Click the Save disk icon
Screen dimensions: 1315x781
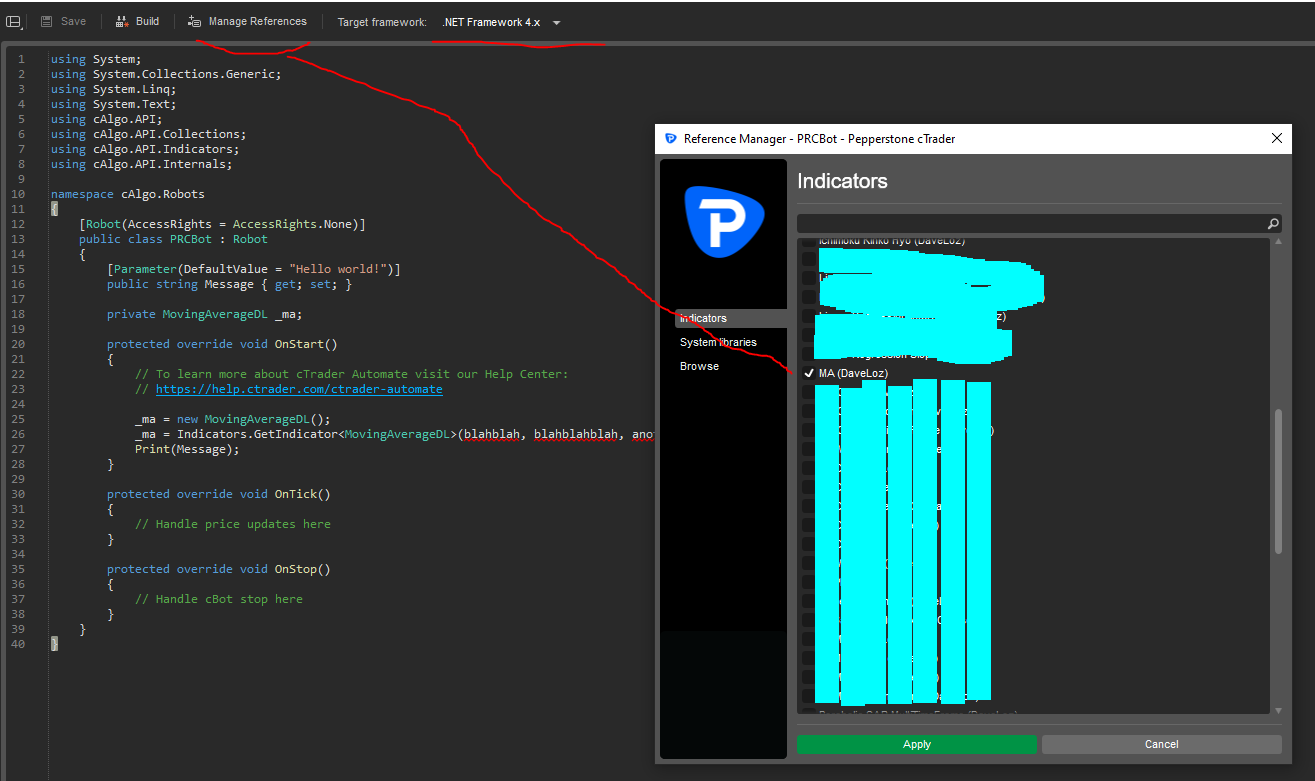click(47, 21)
